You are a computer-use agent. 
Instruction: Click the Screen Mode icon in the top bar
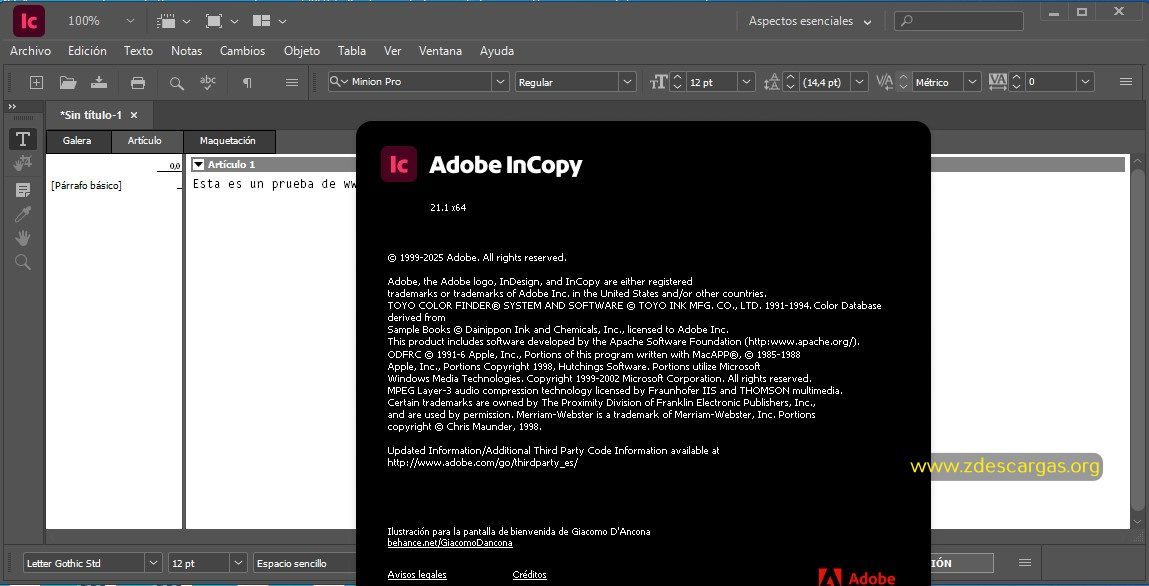click(x=214, y=21)
